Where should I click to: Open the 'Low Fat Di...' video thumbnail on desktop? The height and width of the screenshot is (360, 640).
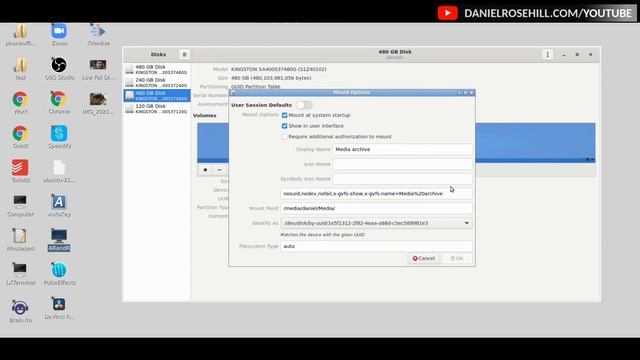click(x=98, y=68)
